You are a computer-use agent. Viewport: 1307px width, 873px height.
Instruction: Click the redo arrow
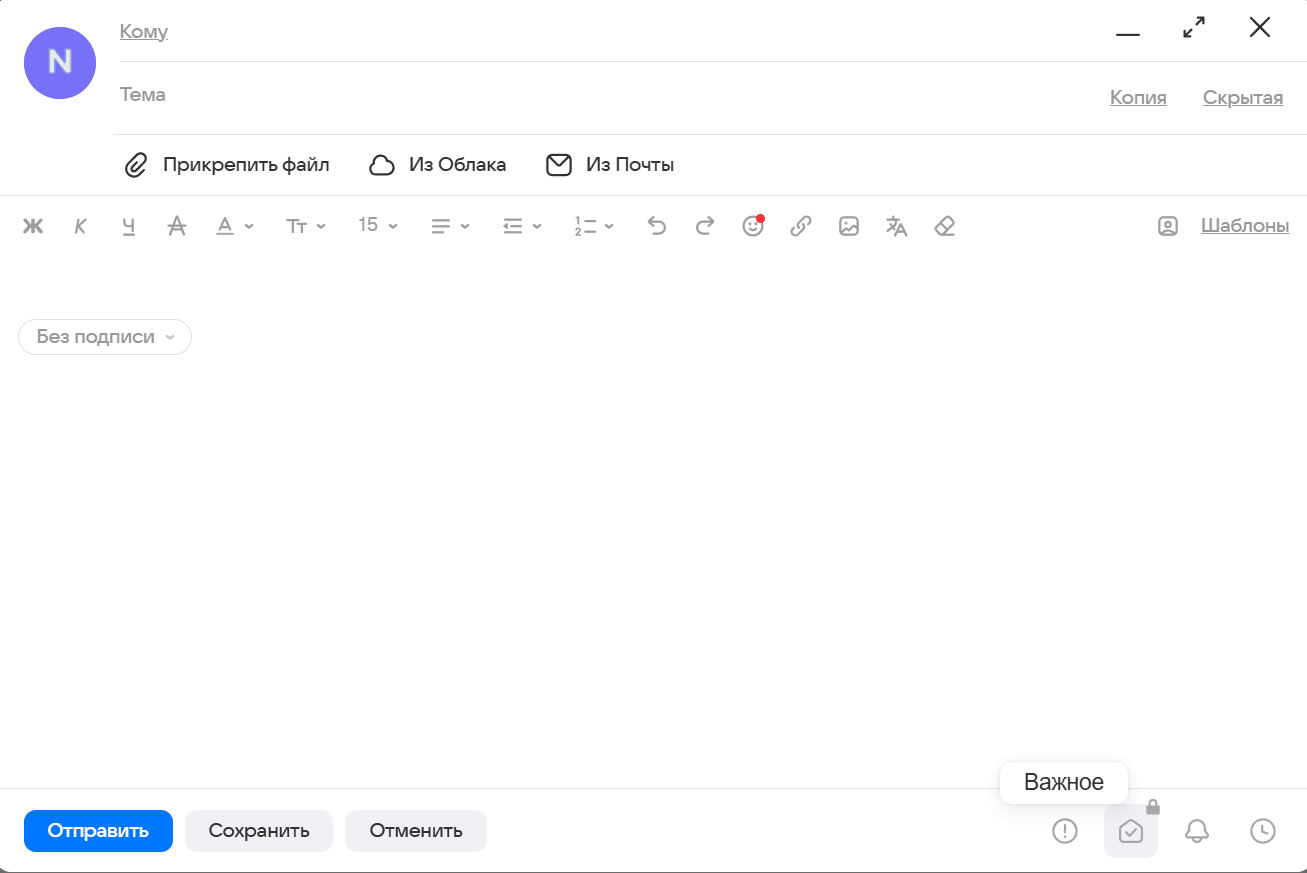click(705, 226)
